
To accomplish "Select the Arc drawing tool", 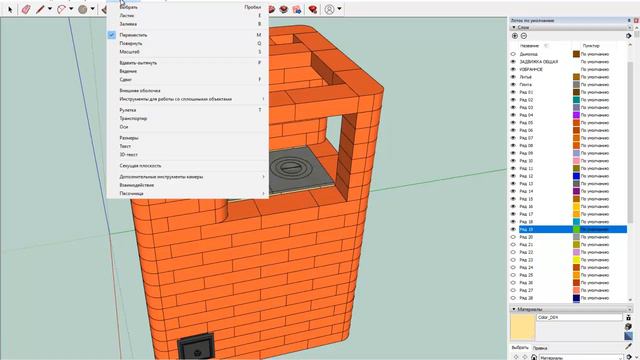I will coord(61,9).
